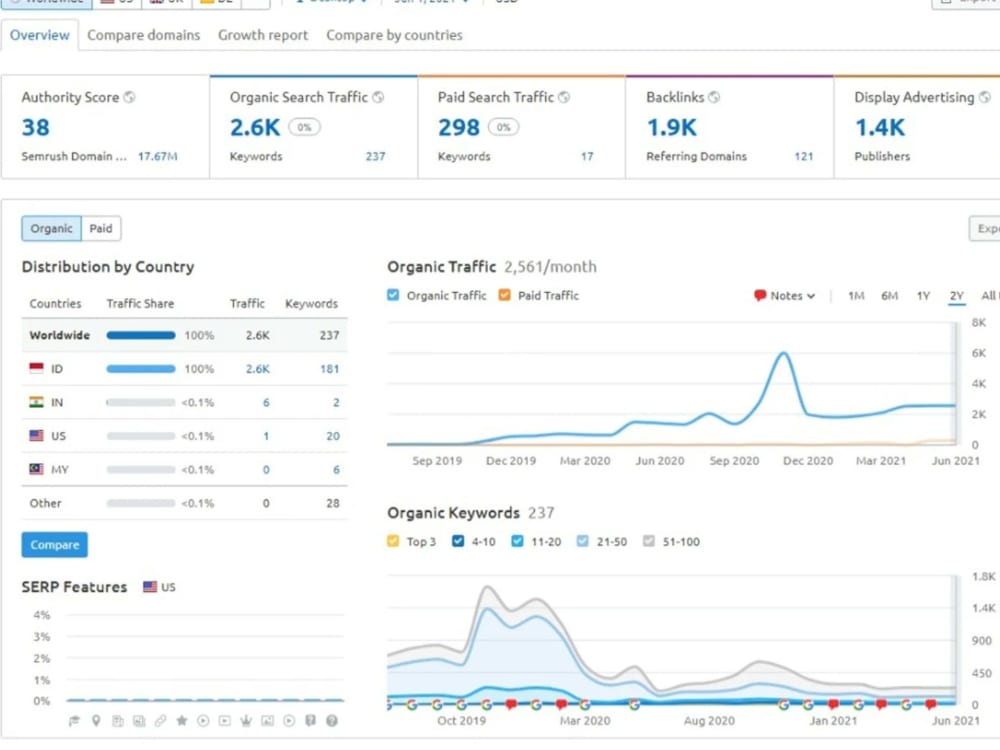The image size is (1000, 750).
Task: Click the ID traffic share bar
Action: 141,369
